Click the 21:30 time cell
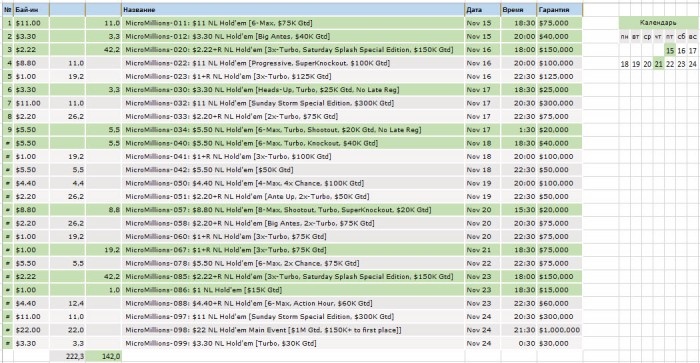The height and width of the screenshot is (363, 700). (x=518, y=330)
